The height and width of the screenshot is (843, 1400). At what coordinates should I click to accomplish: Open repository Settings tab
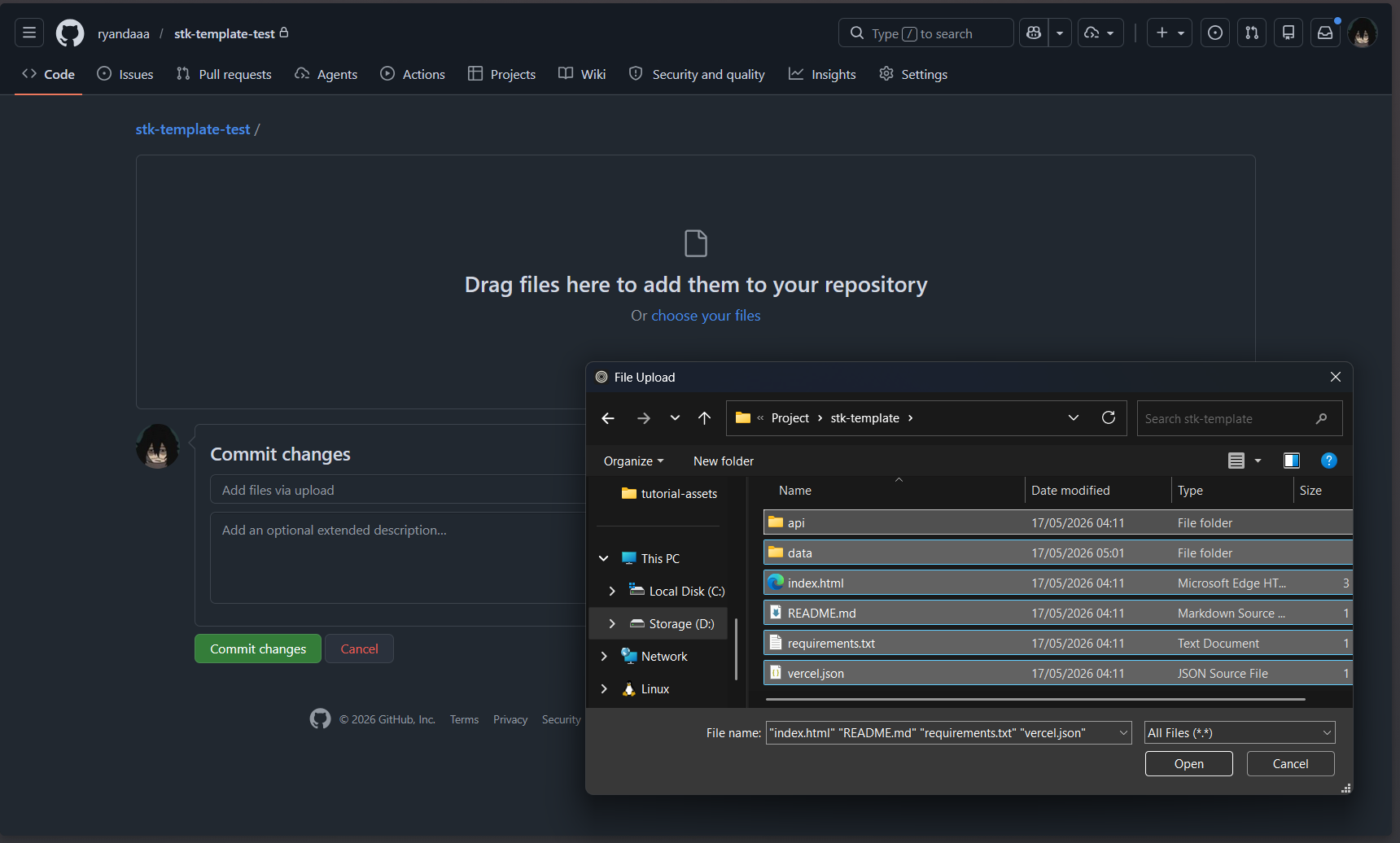pos(913,74)
